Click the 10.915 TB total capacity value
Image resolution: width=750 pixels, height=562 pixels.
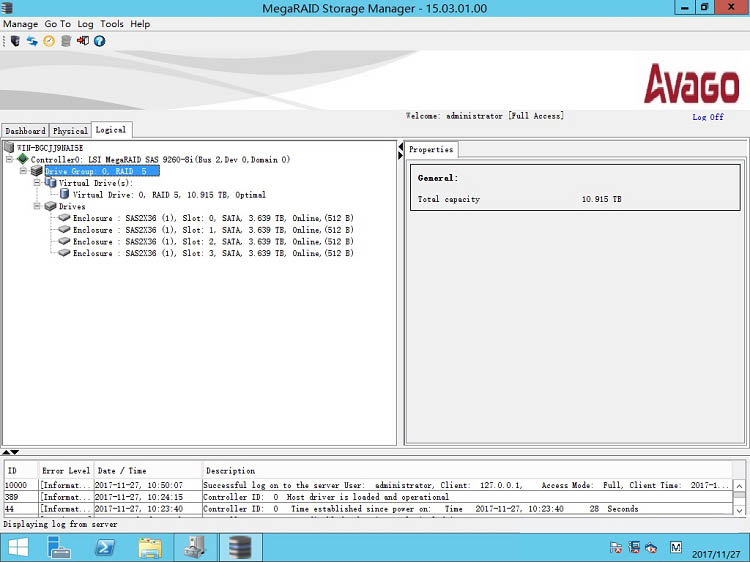601,199
